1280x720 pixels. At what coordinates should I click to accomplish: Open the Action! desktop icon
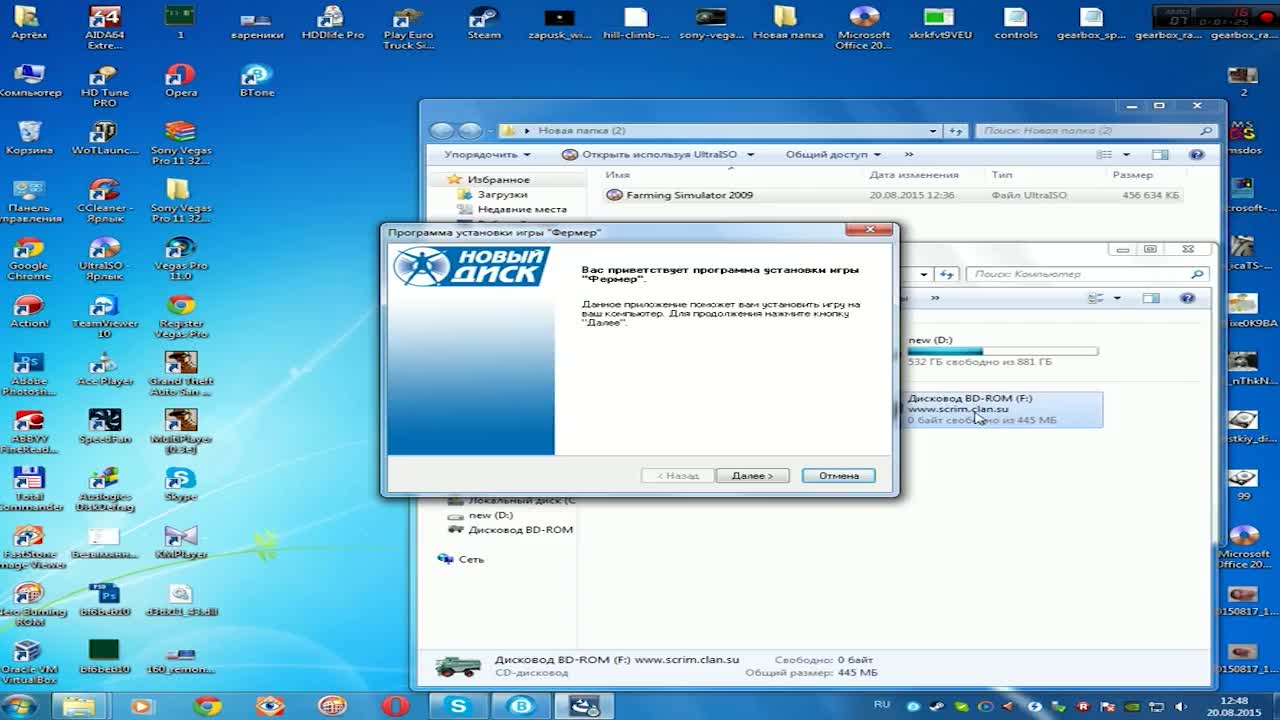29,311
